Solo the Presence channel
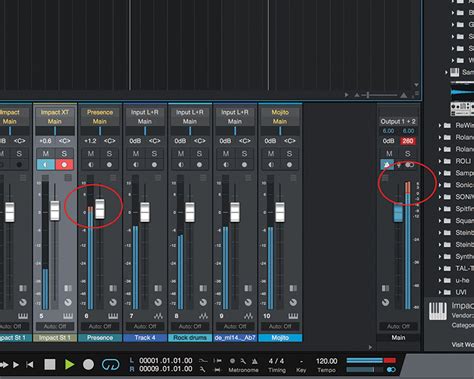Viewport: 474px width, 379px height. pyautogui.click(x=109, y=154)
